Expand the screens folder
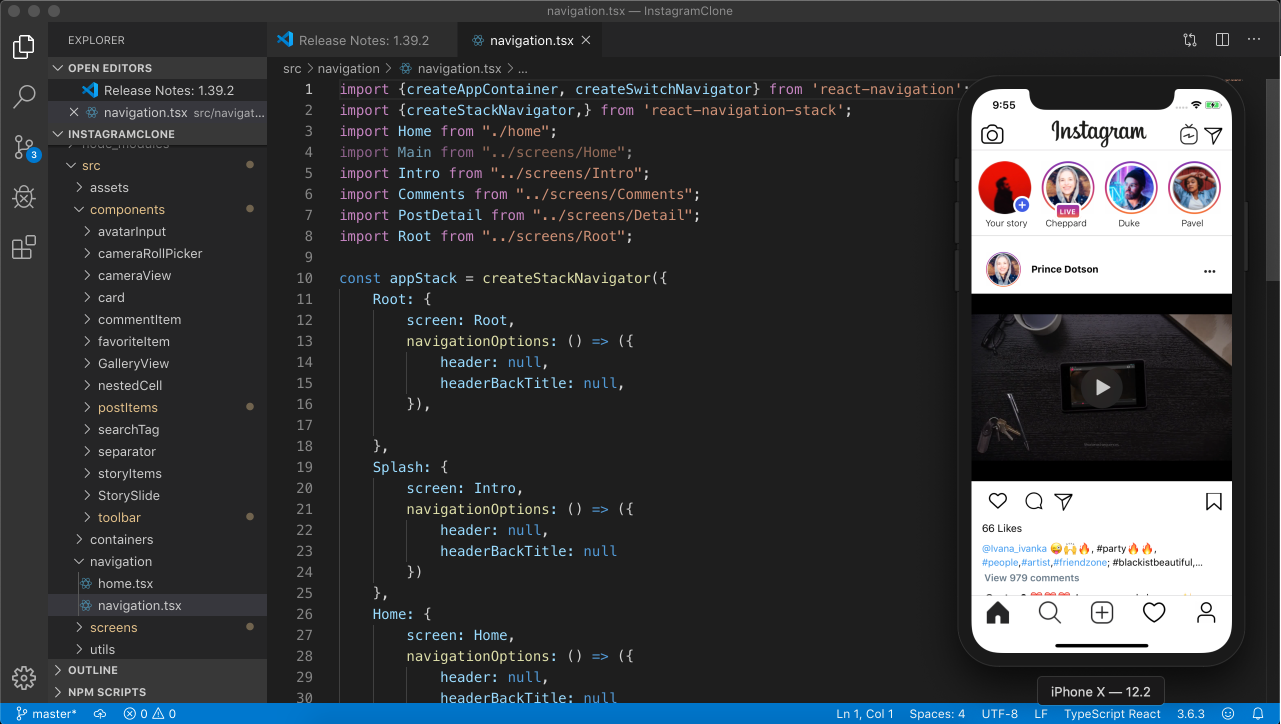The height and width of the screenshot is (724, 1281). (x=113, y=627)
